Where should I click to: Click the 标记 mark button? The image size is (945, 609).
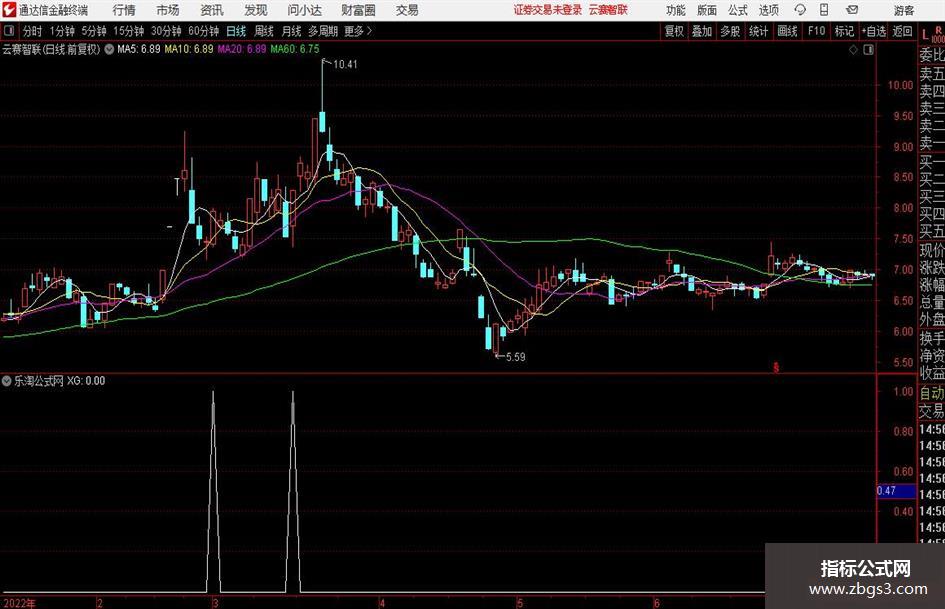(844, 31)
